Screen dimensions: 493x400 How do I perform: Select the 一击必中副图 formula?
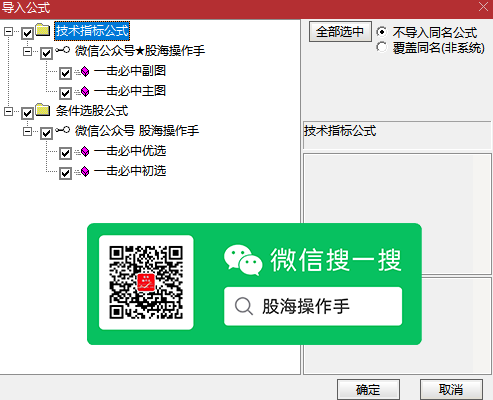130,71
